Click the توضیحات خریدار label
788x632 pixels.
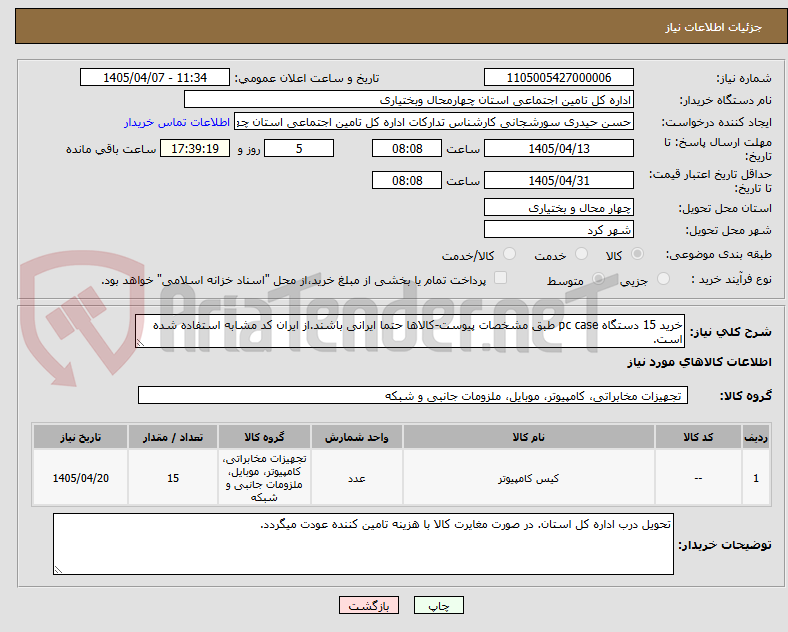[725, 545]
